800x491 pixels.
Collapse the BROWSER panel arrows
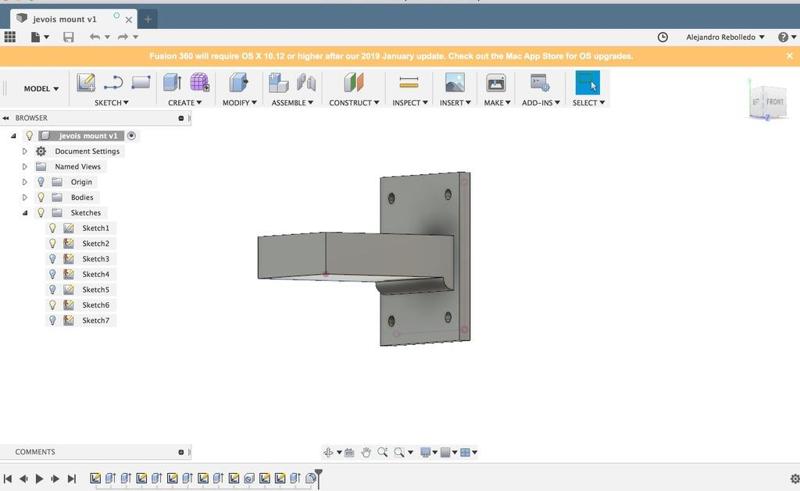(6, 118)
